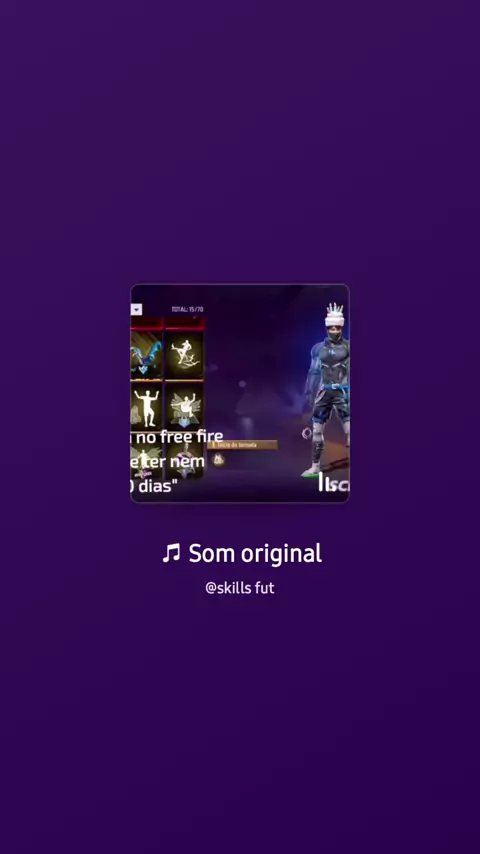This screenshot has width=480, height=854.
Task: Click the red tab above the kick emote
Action: click(x=184, y=324)
